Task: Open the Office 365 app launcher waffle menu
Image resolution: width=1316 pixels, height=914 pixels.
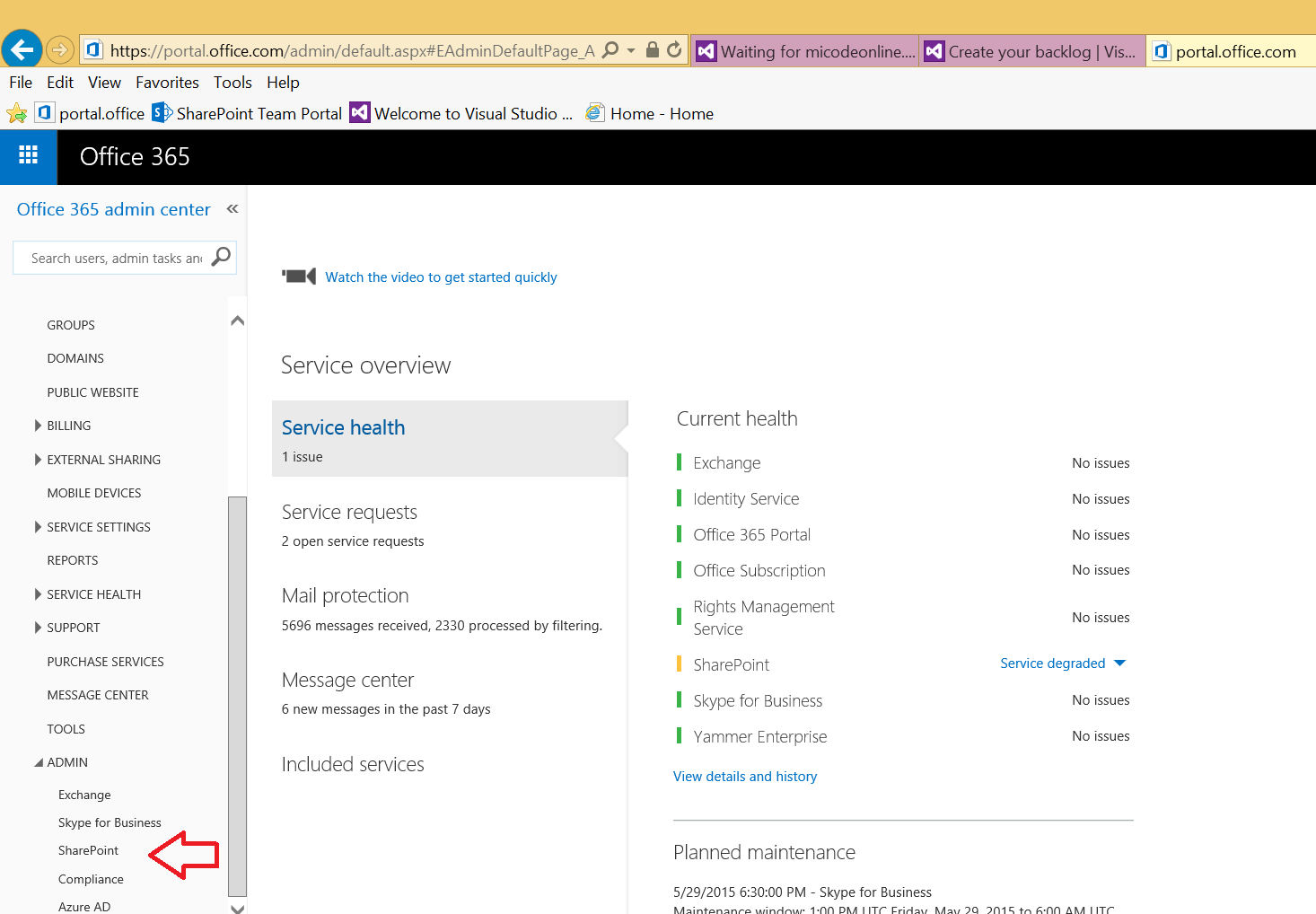Action: [x=29, y=156]
